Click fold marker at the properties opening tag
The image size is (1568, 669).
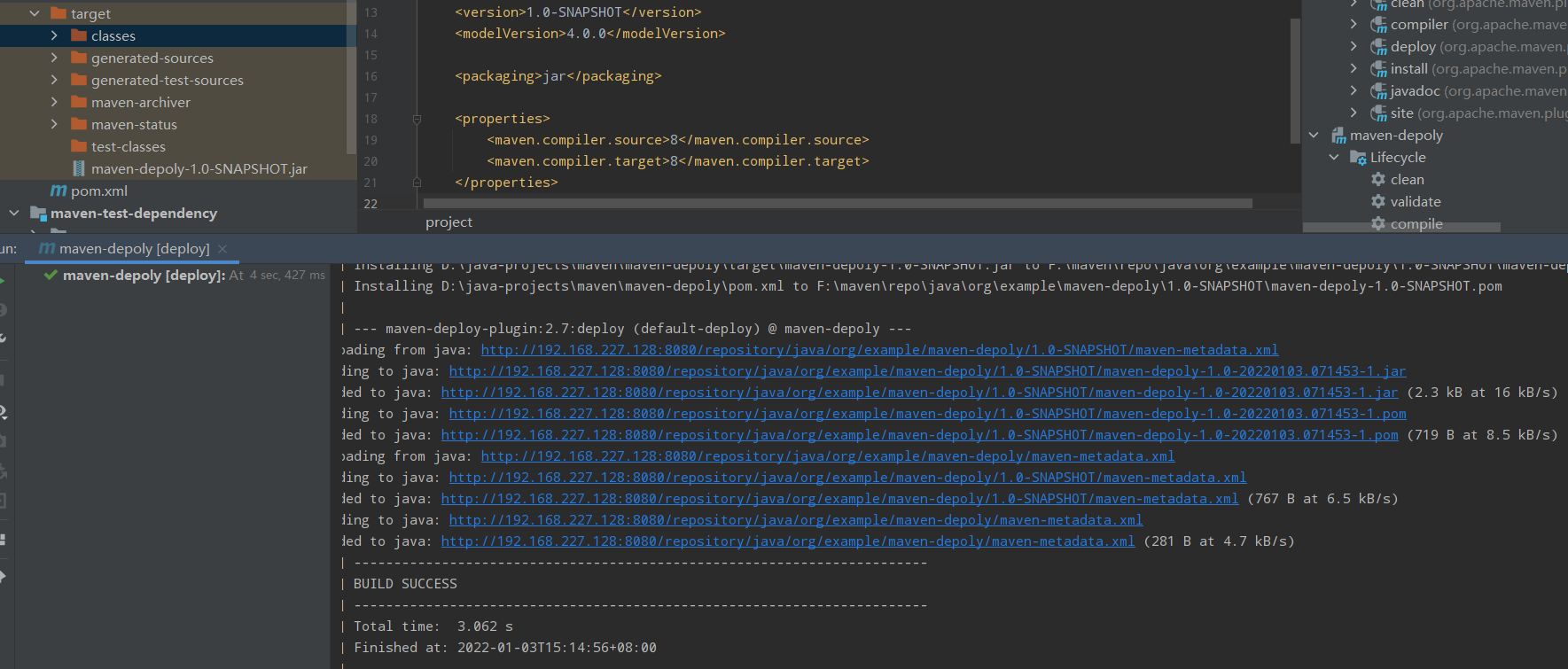pos(417,119)
